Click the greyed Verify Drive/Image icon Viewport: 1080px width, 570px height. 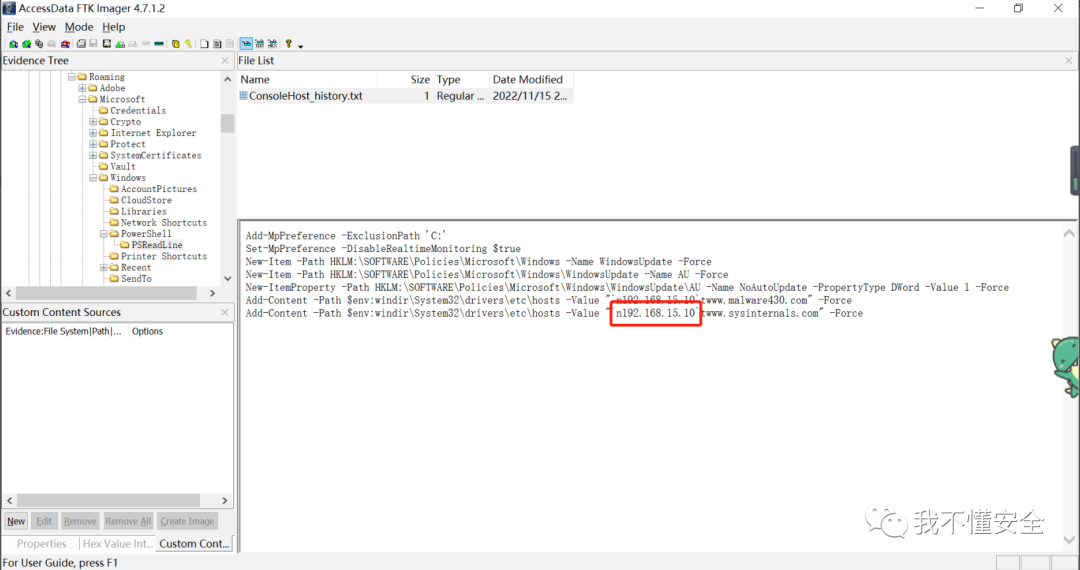[146, 44]
